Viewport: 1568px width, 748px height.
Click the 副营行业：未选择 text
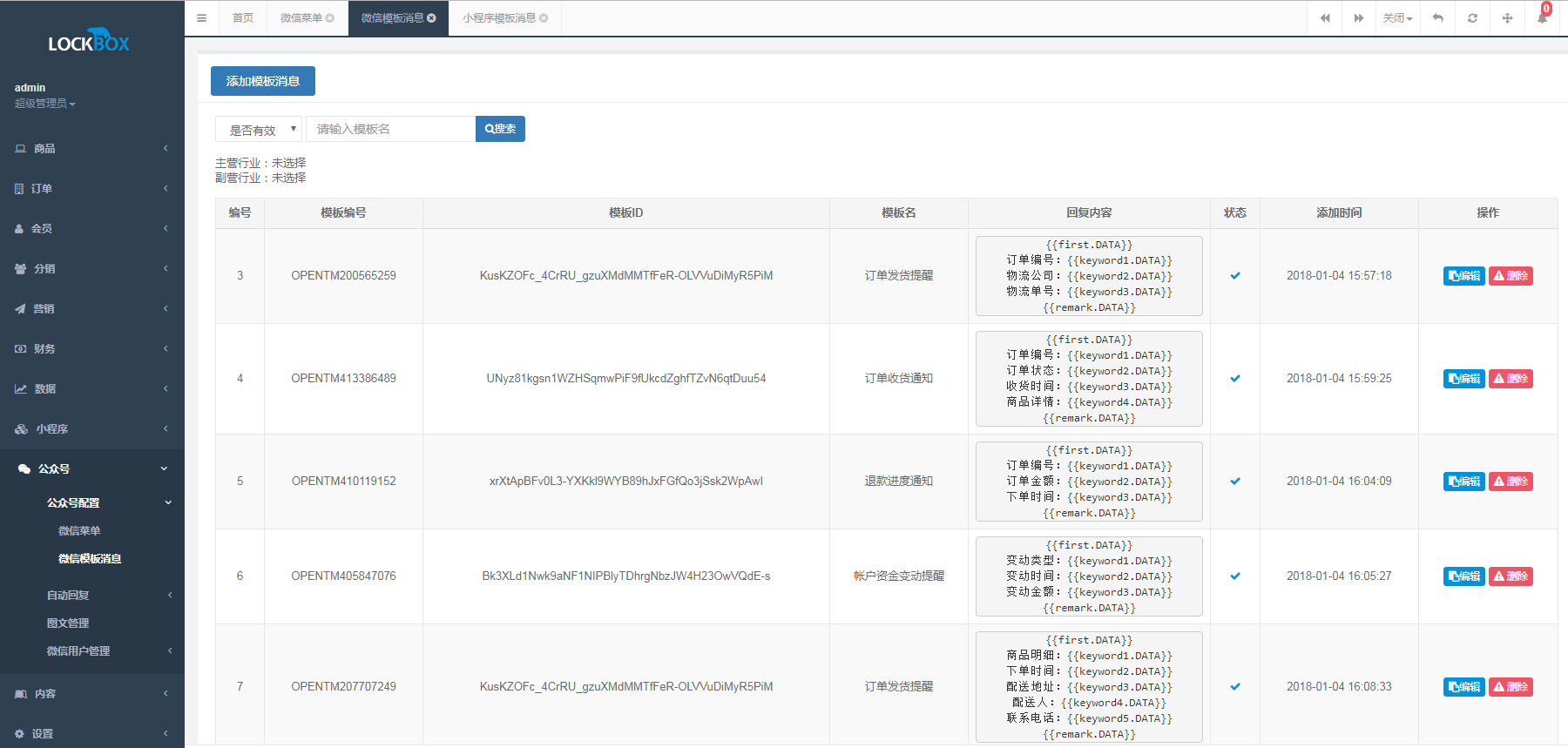pyautogui.click(x=260, y=179)
